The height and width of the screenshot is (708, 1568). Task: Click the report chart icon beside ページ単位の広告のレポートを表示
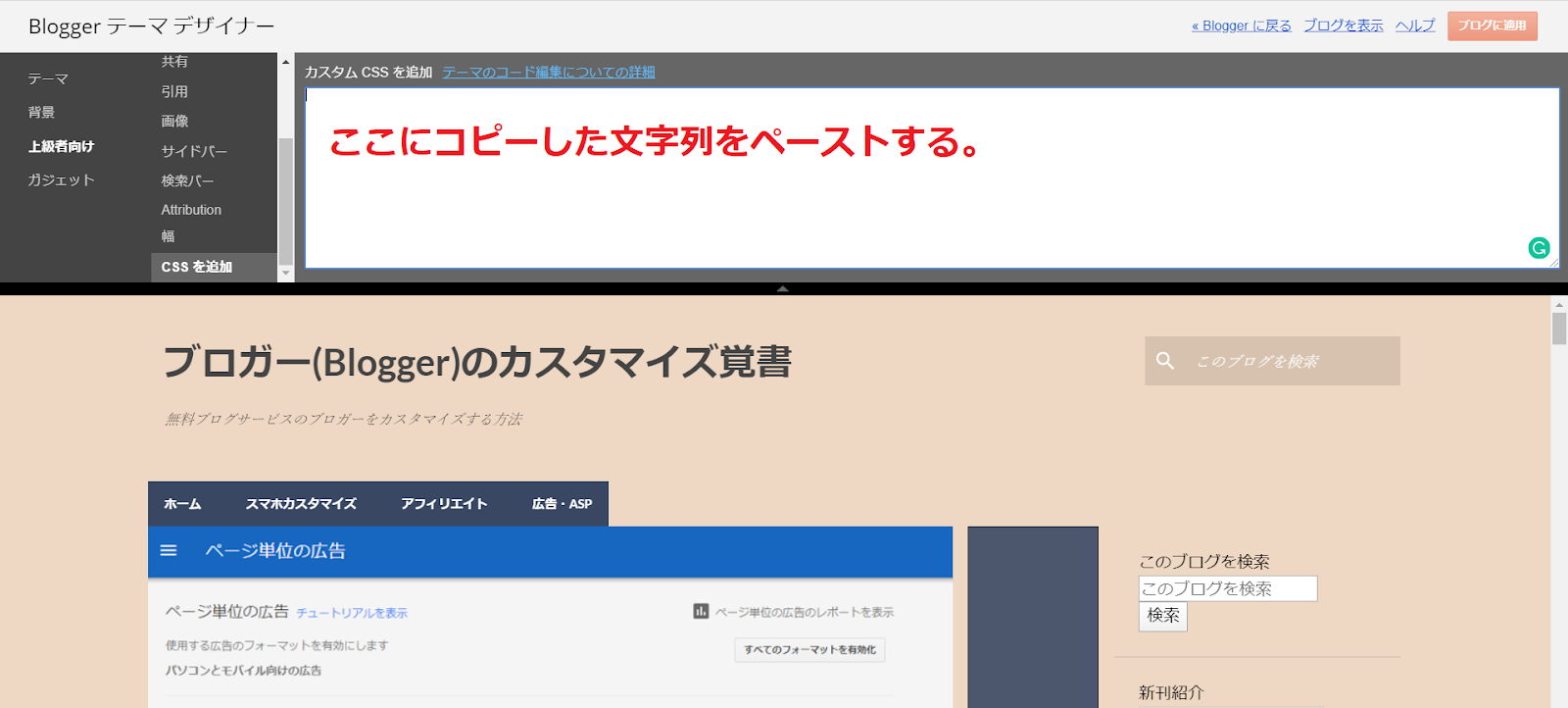click(701, 611)
